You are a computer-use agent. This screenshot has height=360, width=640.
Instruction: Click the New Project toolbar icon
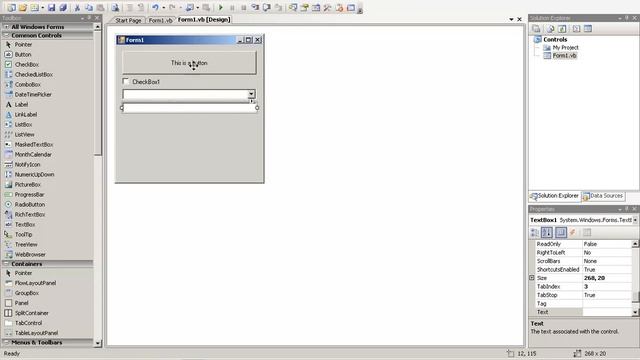(x=11, y=7)
